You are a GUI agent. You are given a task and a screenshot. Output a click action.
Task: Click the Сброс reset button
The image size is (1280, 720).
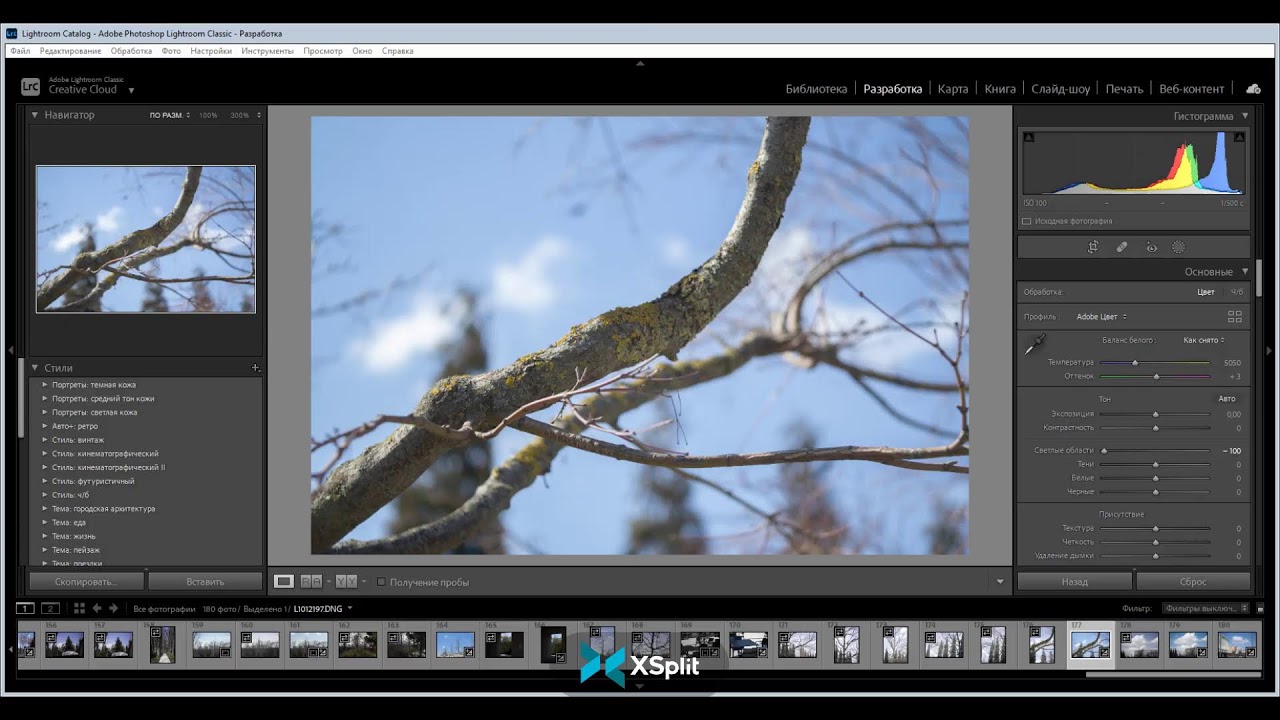1193,581
